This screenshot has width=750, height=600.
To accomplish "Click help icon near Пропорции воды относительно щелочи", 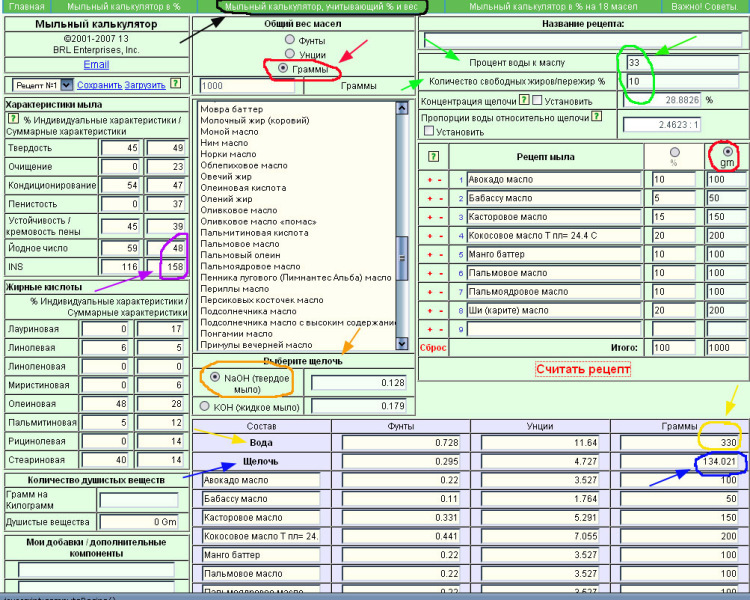I will pyautogui.click(x=596, y=116).
